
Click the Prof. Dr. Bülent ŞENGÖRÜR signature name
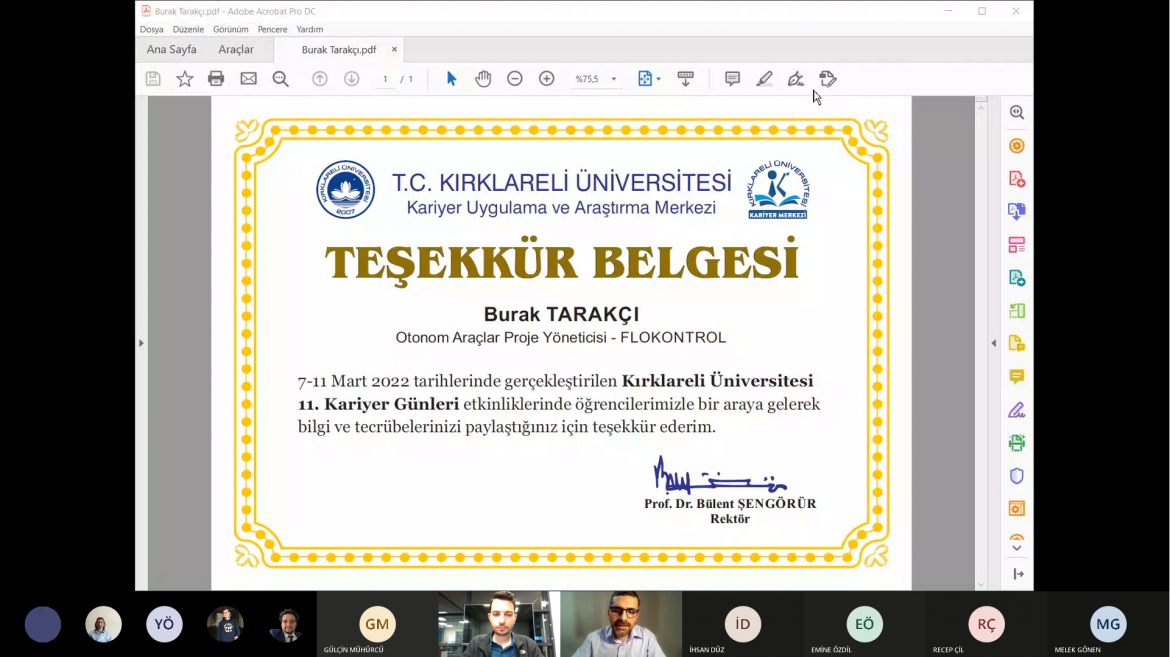click(730, 503)
